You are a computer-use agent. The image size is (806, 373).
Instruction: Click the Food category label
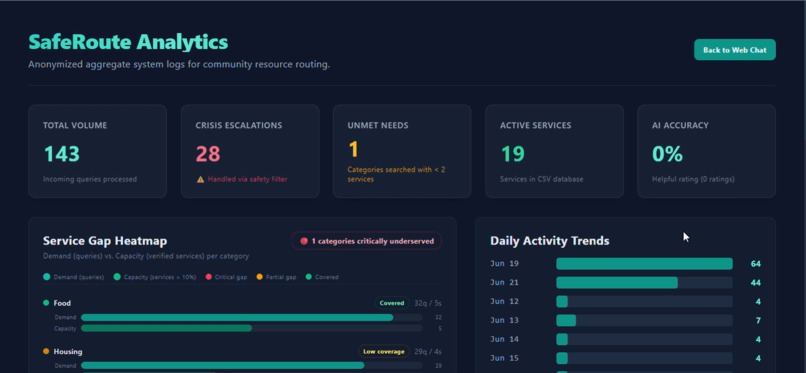click(62, 303)
